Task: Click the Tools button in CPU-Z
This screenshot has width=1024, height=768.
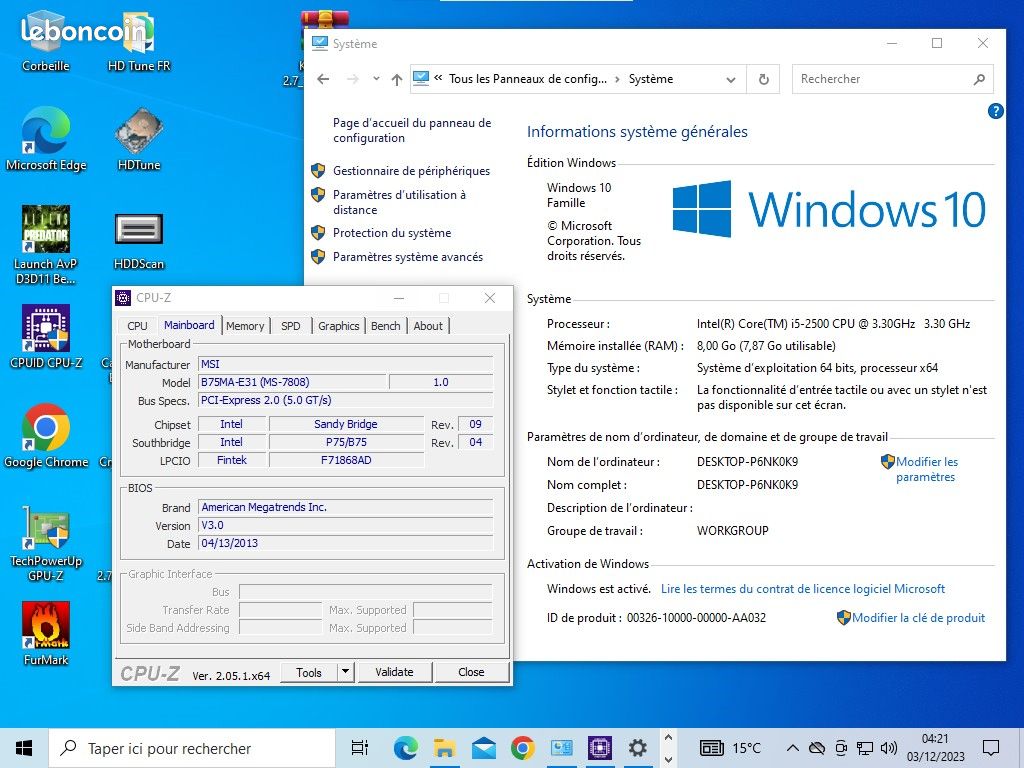Action: click(309, 672)
